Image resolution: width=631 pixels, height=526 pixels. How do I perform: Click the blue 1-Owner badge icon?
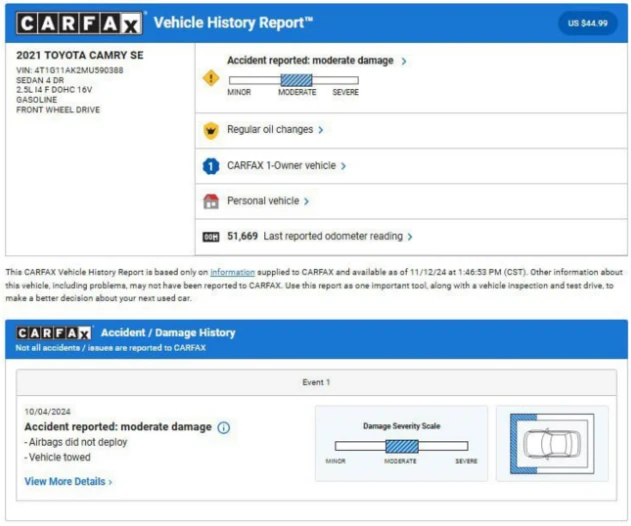211,166
